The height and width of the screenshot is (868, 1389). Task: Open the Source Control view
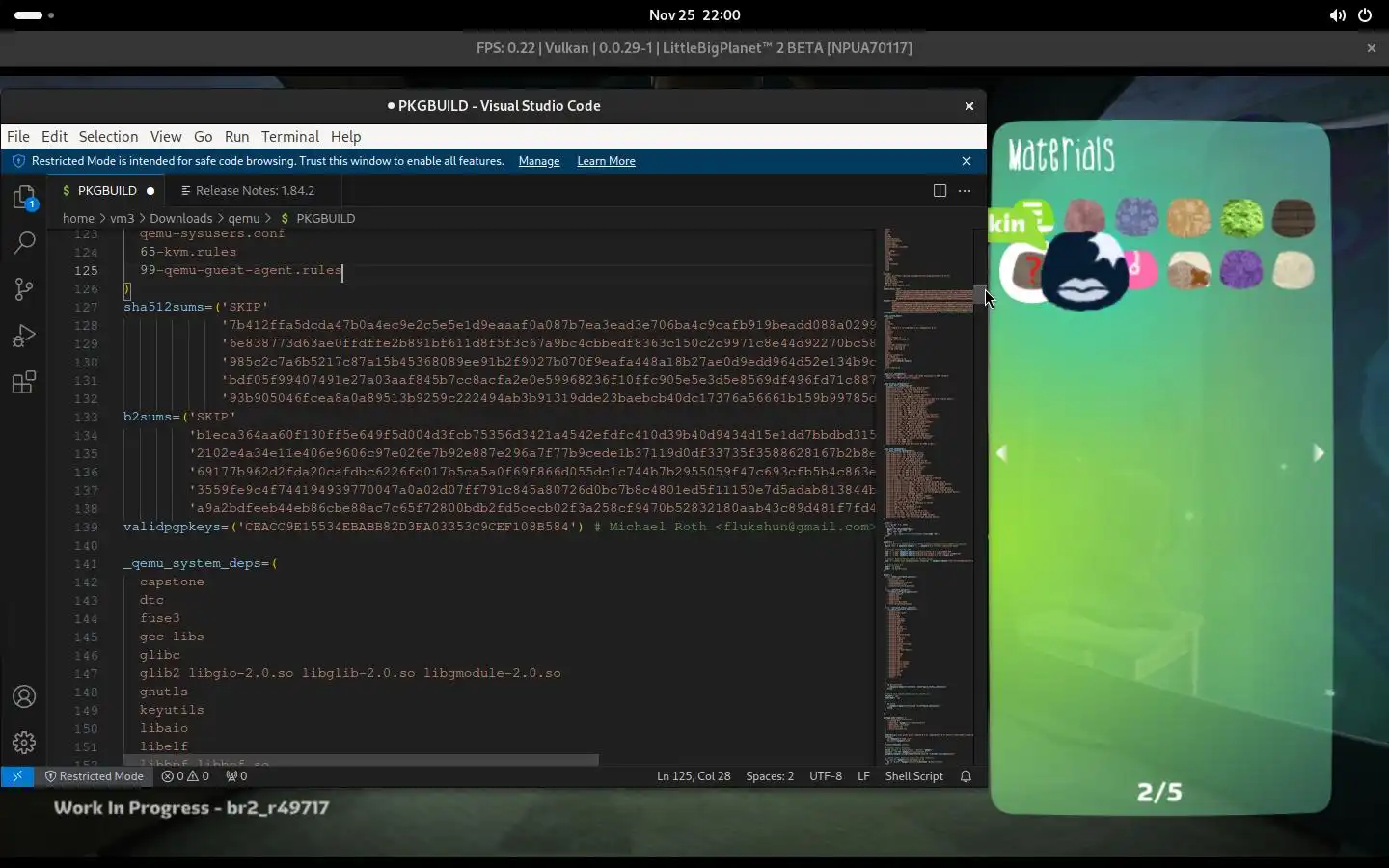point(24,289)
